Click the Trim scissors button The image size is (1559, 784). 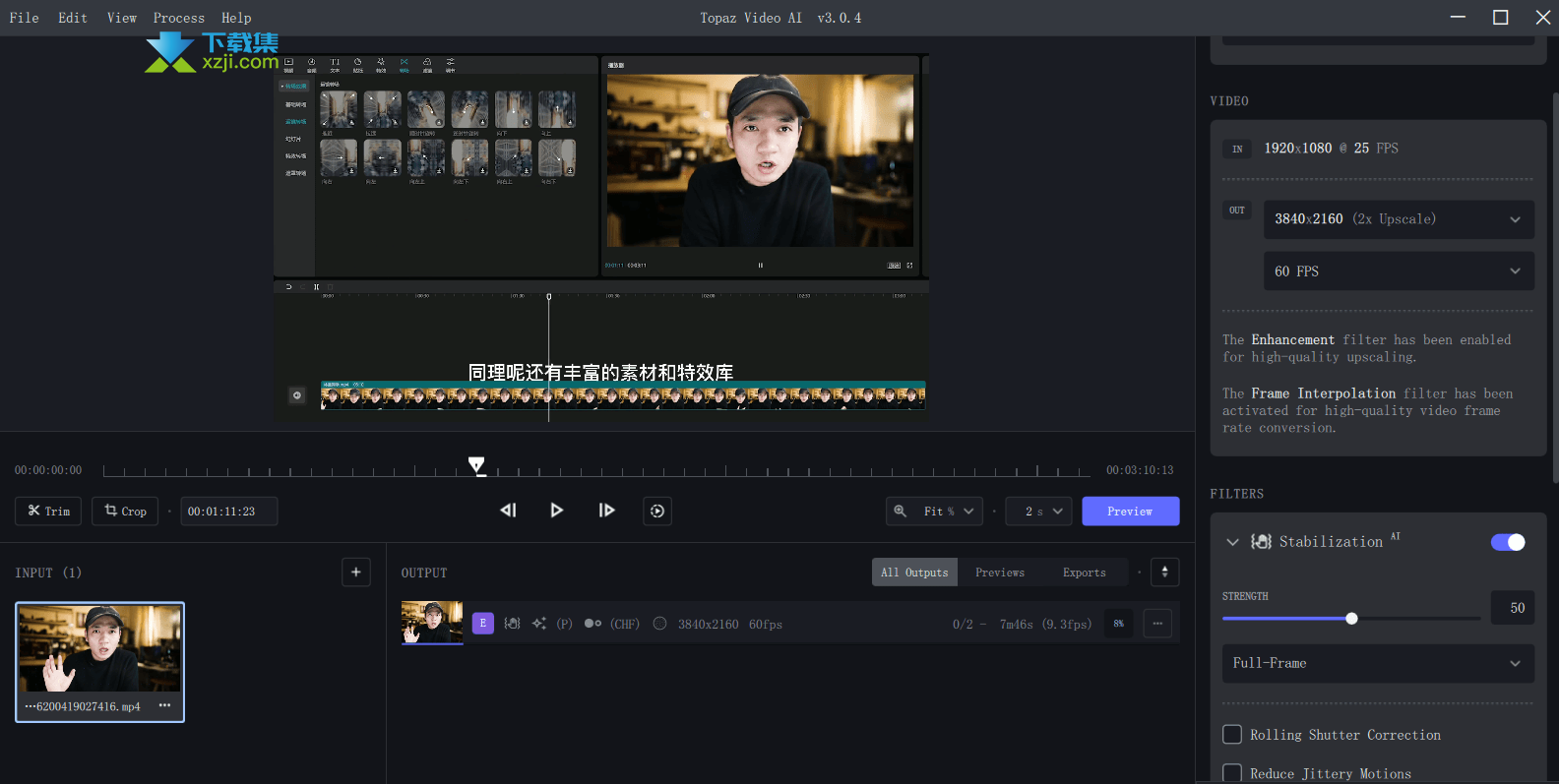pyautogui.click(x=48, y=511)
